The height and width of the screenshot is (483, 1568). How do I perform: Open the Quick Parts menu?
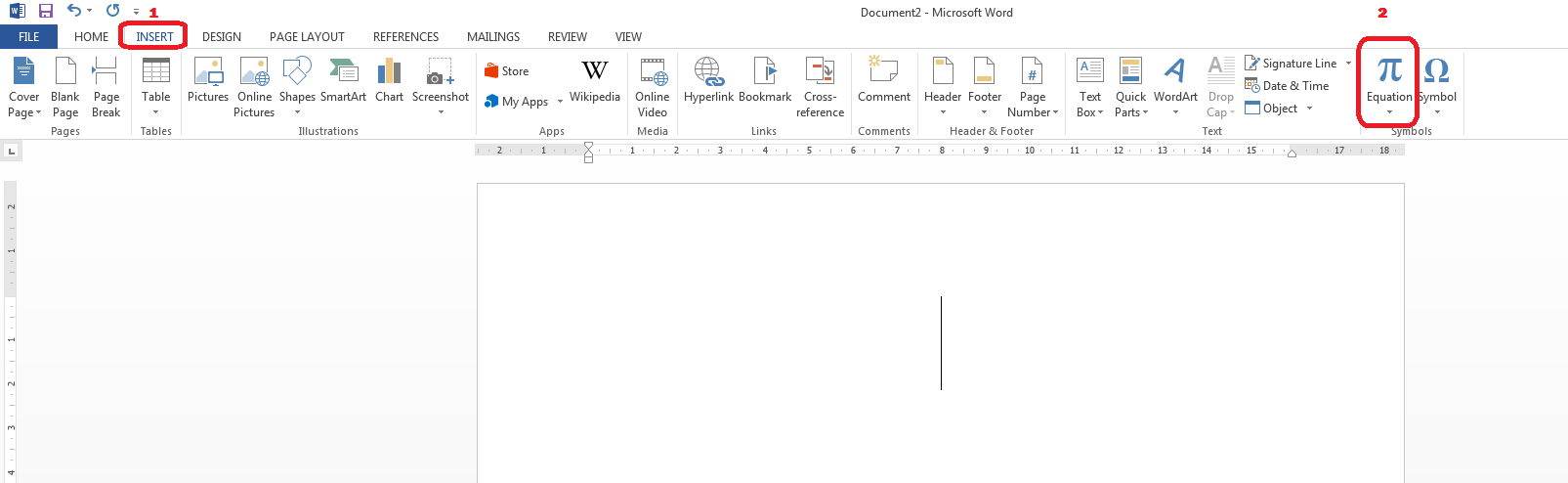(1131, 87)
